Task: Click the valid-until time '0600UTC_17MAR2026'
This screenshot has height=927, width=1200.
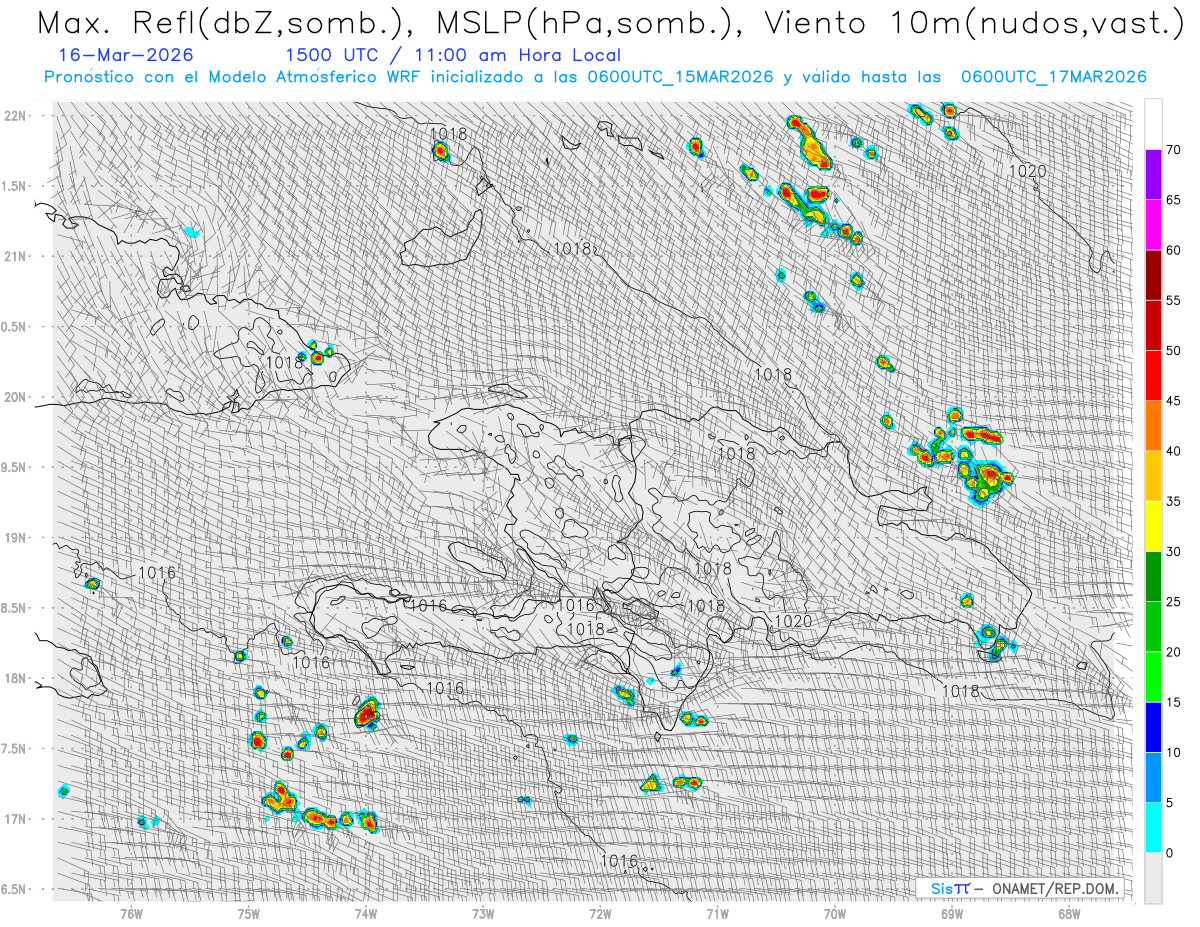Action: tap(1053, 77)
